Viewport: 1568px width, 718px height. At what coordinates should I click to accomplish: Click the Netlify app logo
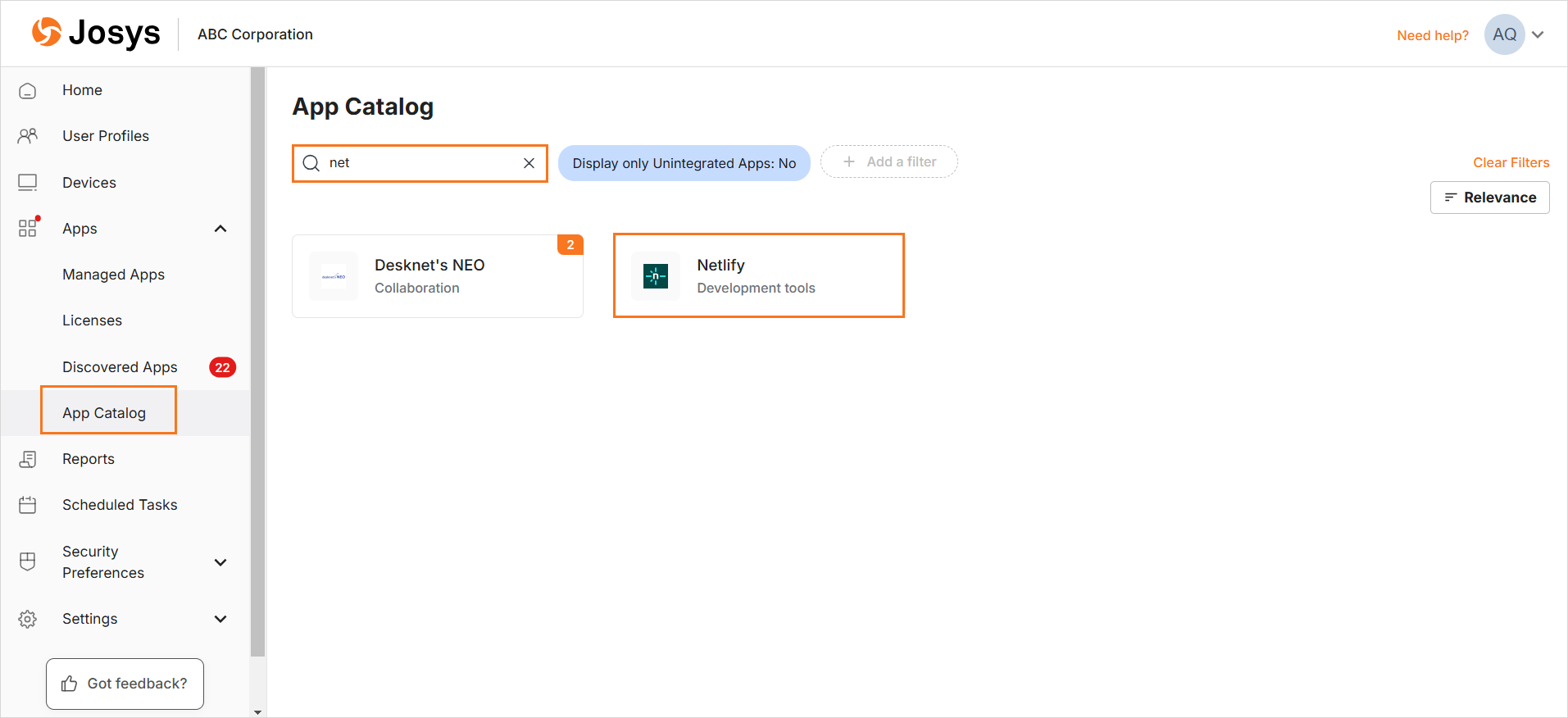[656, 276]
